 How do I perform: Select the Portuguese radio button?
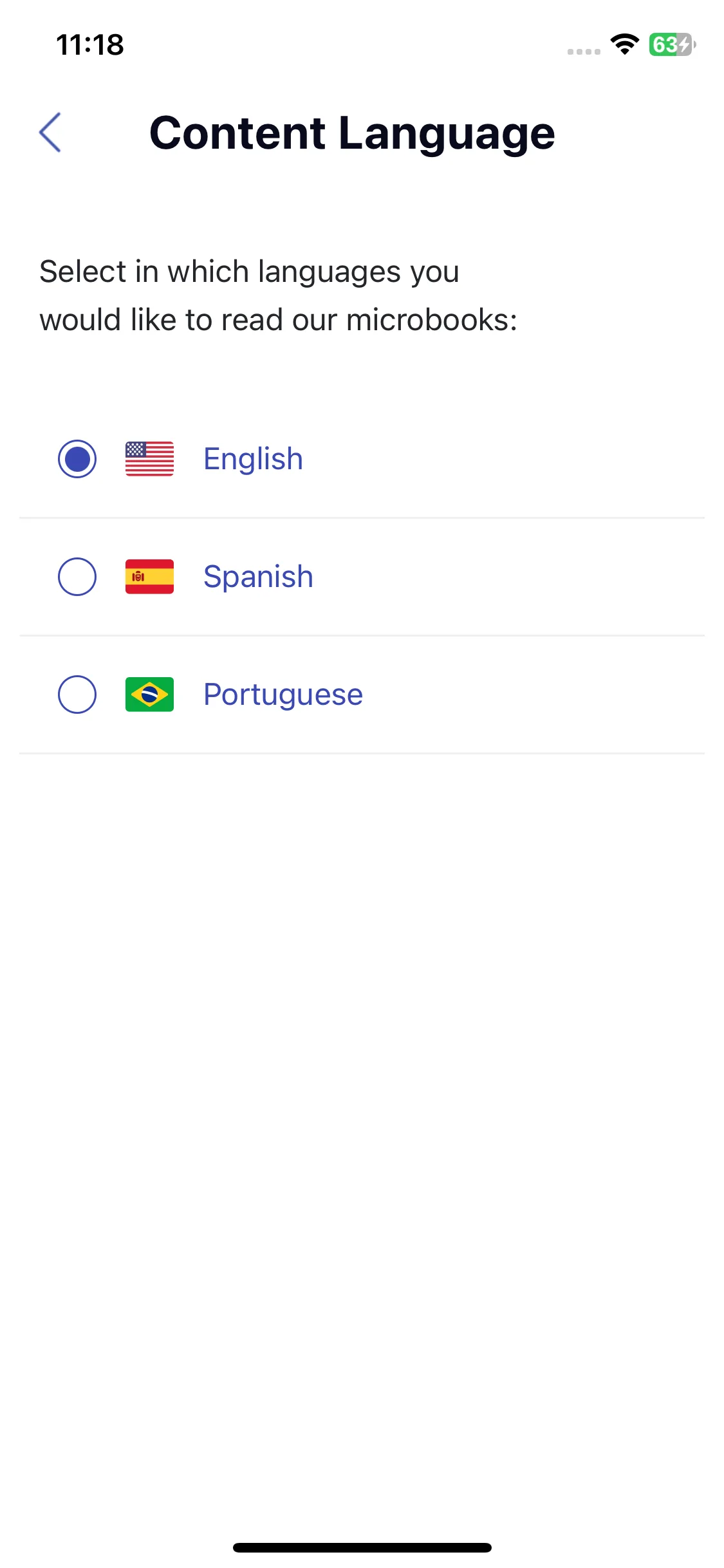click(x=77, y=695)
